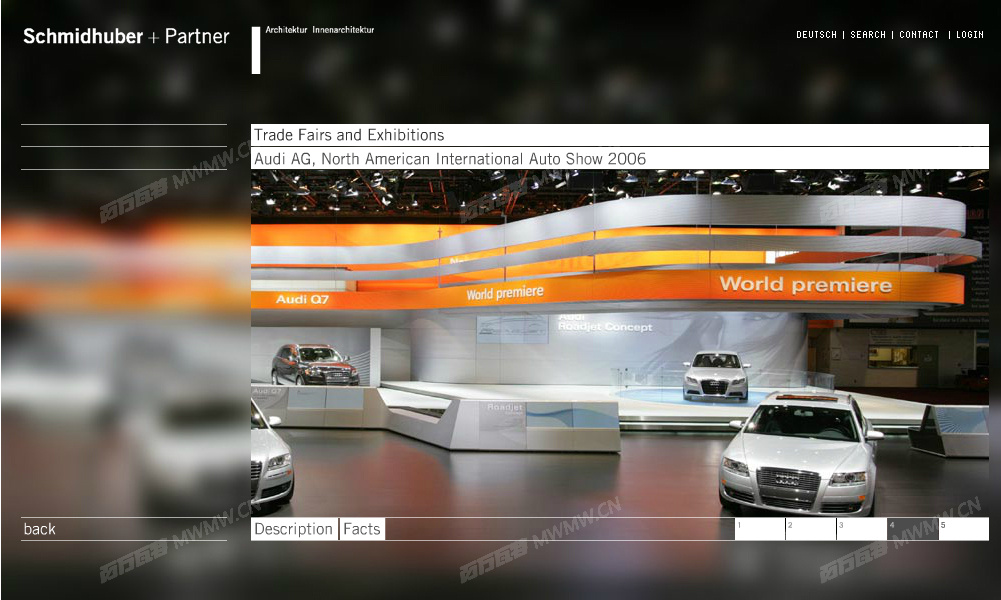Go back via the back link
The width and height of the screenshot is (1001, 600).
(x=40, y=529)
